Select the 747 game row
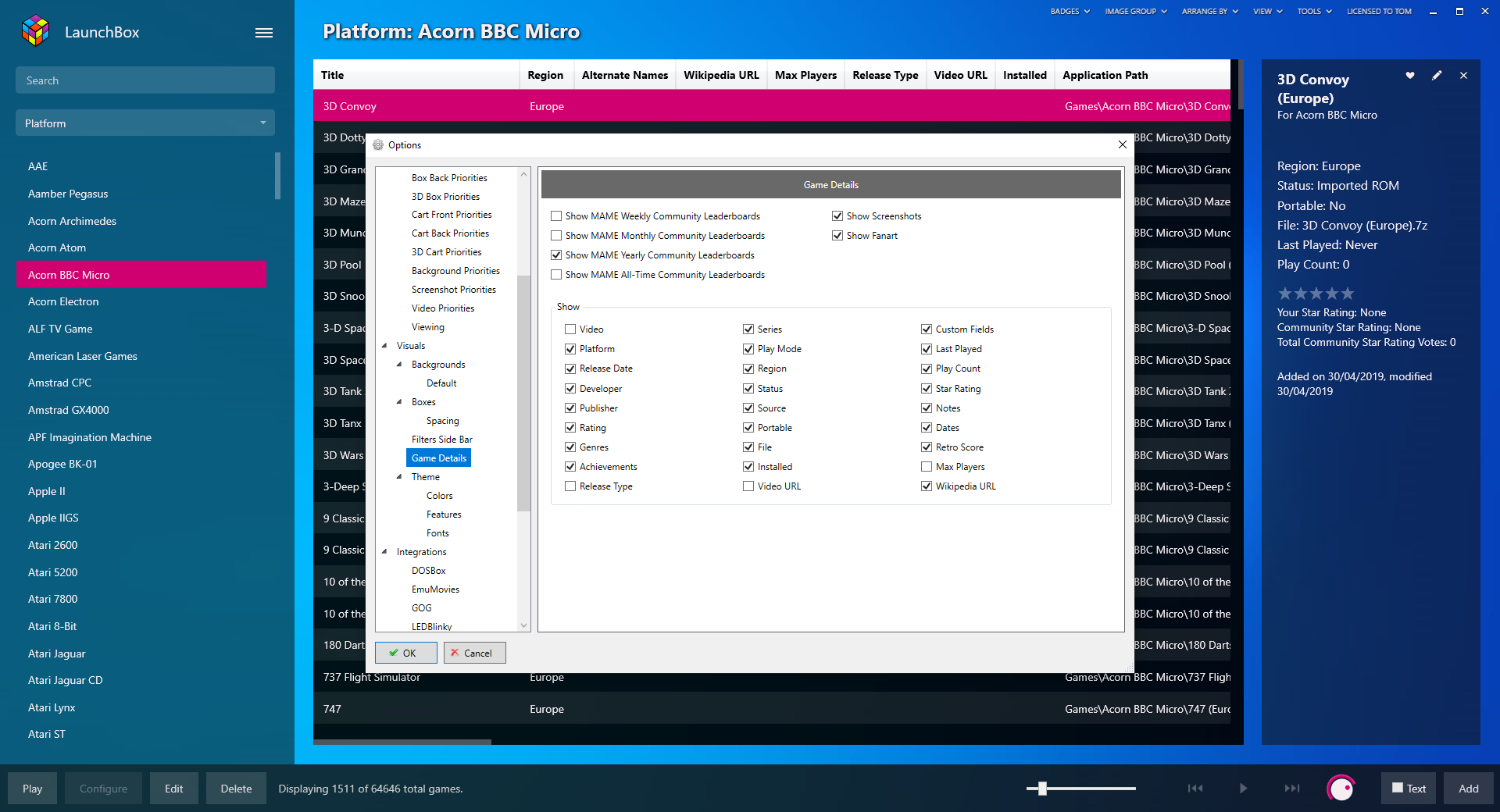The width and height of the screenshot is (1500, 812). pyautogui.click(x=772, y=709)
